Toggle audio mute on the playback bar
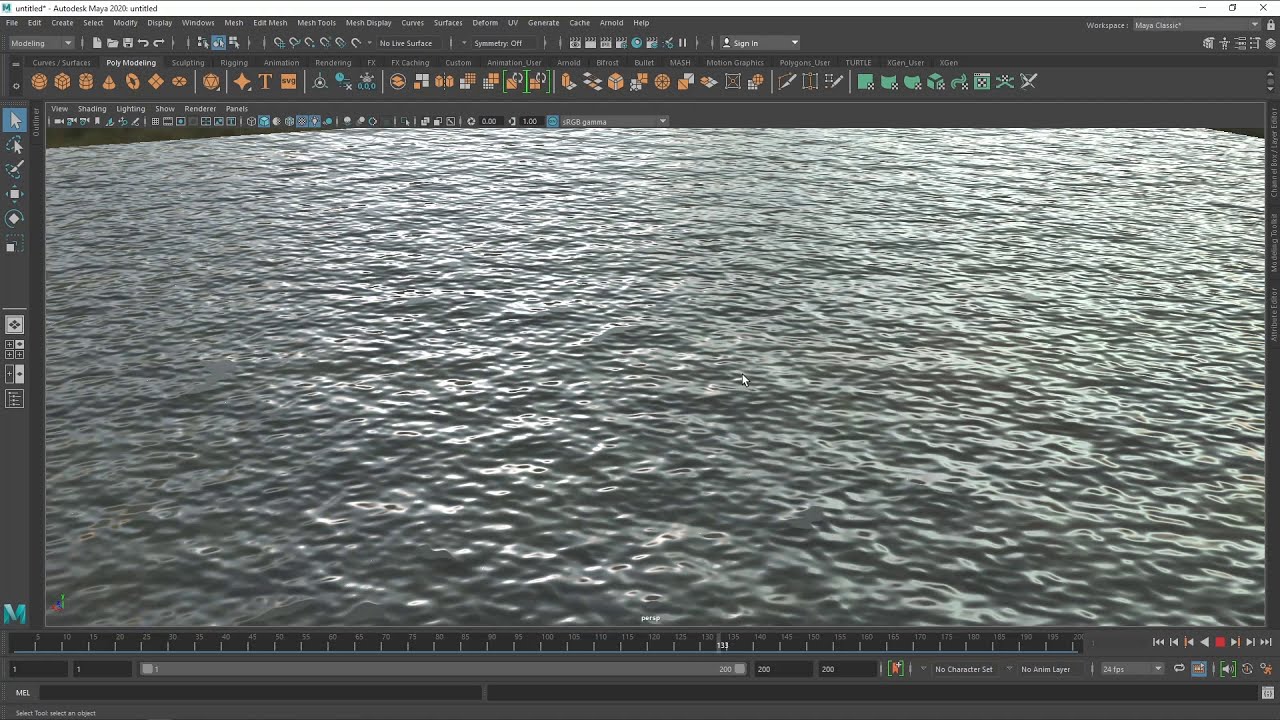This screenshot has width=1280, height=720. pos(1228,669)
